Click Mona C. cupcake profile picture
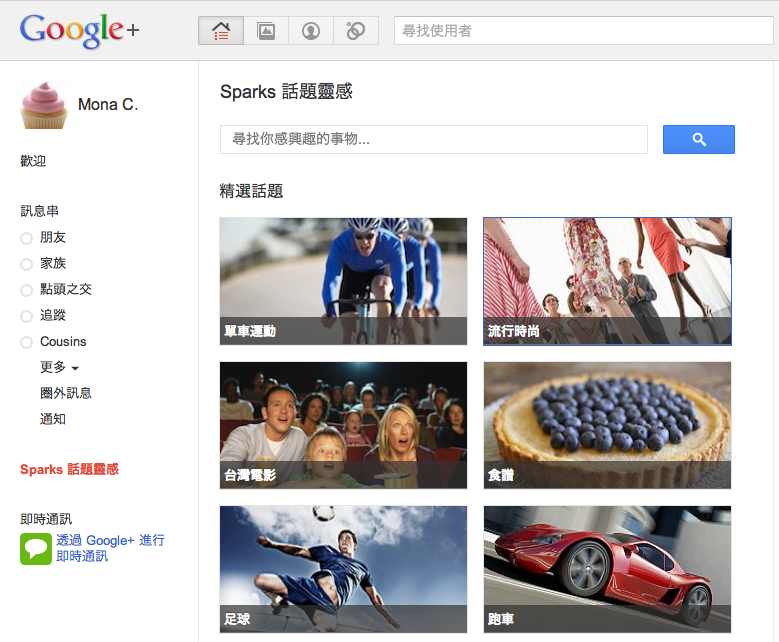The width and height of the screenshot is (779, 642). 44,105
